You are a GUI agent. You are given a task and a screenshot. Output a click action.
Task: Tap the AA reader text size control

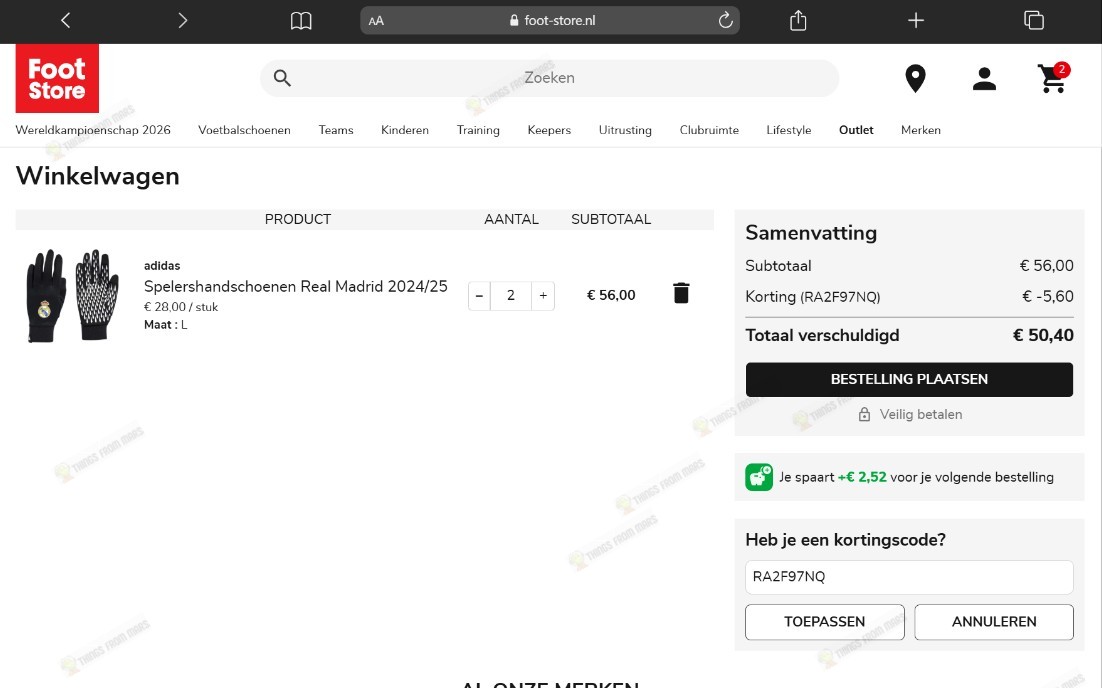(x=376, y=21)
